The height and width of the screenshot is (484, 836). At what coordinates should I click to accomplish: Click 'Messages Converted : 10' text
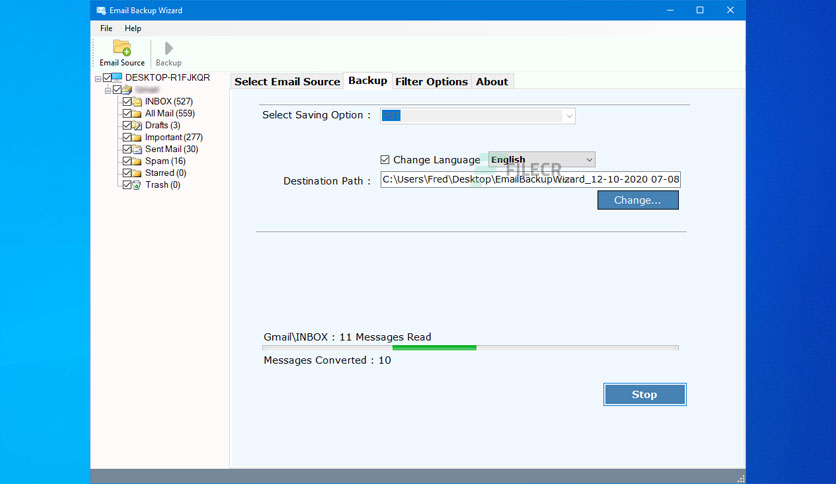327,360
